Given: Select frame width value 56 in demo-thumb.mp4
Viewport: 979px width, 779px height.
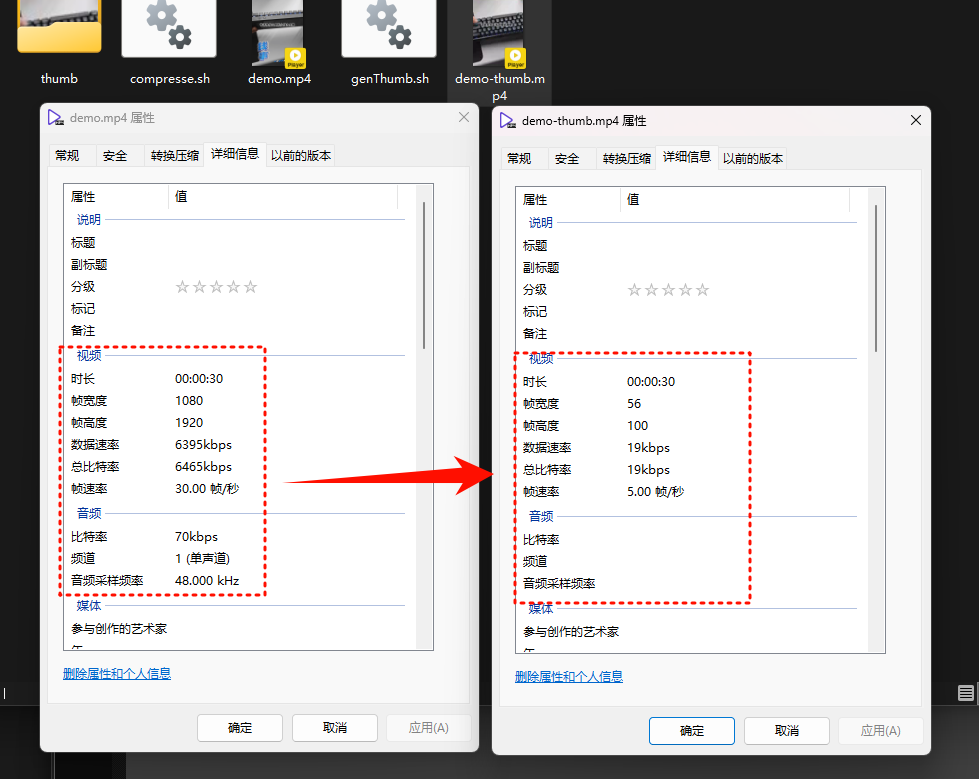Looking at the screenshot, I should point(634,404).
